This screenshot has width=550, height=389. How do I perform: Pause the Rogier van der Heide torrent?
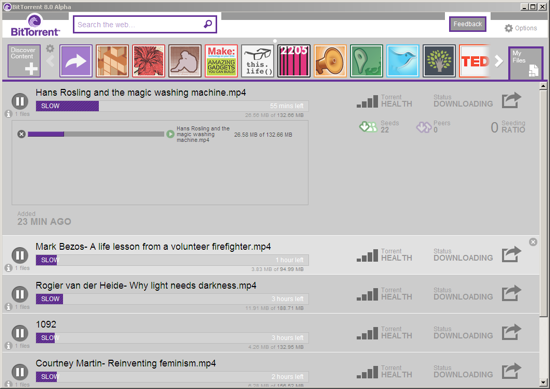tap(20, 294)
